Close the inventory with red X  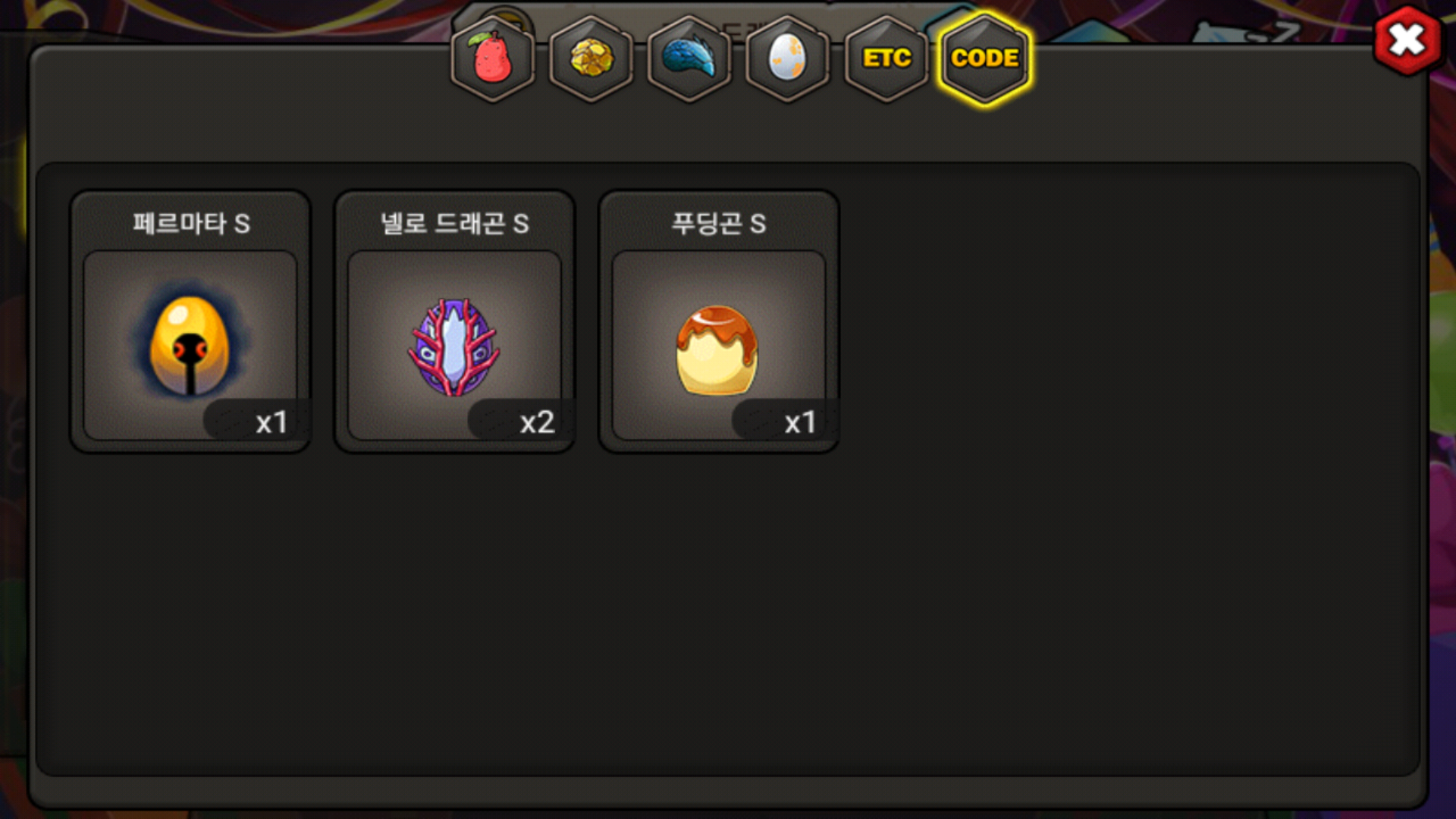pyautogui.click(x=1407, y=40)
